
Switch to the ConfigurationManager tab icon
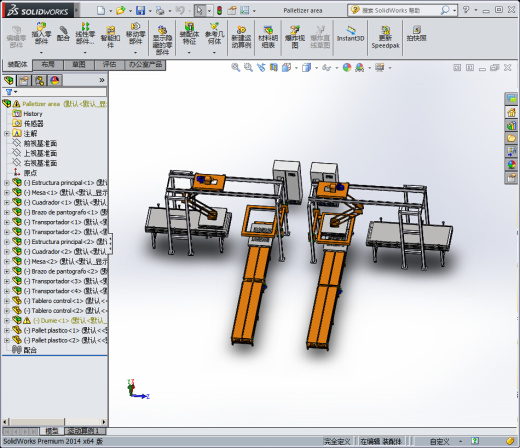[x=39, y=80]
